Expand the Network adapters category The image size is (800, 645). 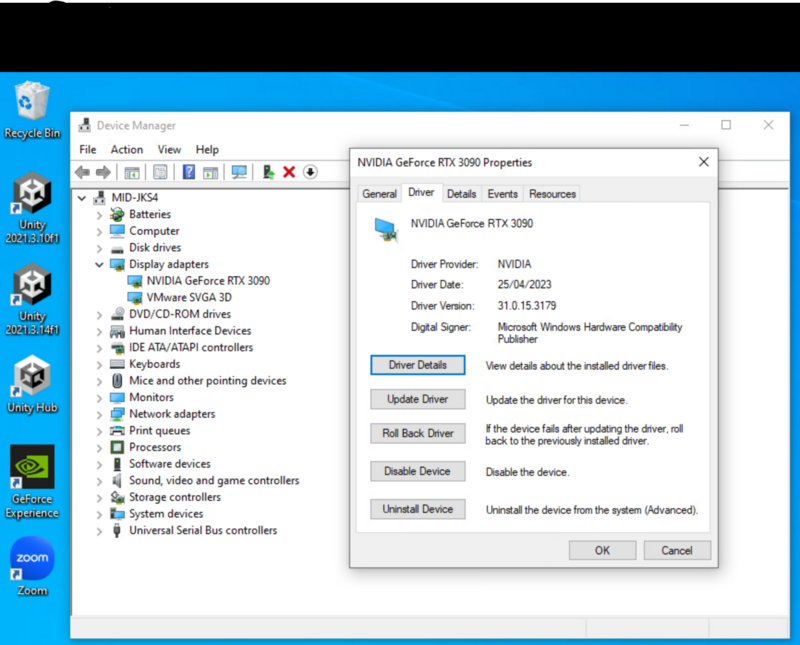click(98, 413)
